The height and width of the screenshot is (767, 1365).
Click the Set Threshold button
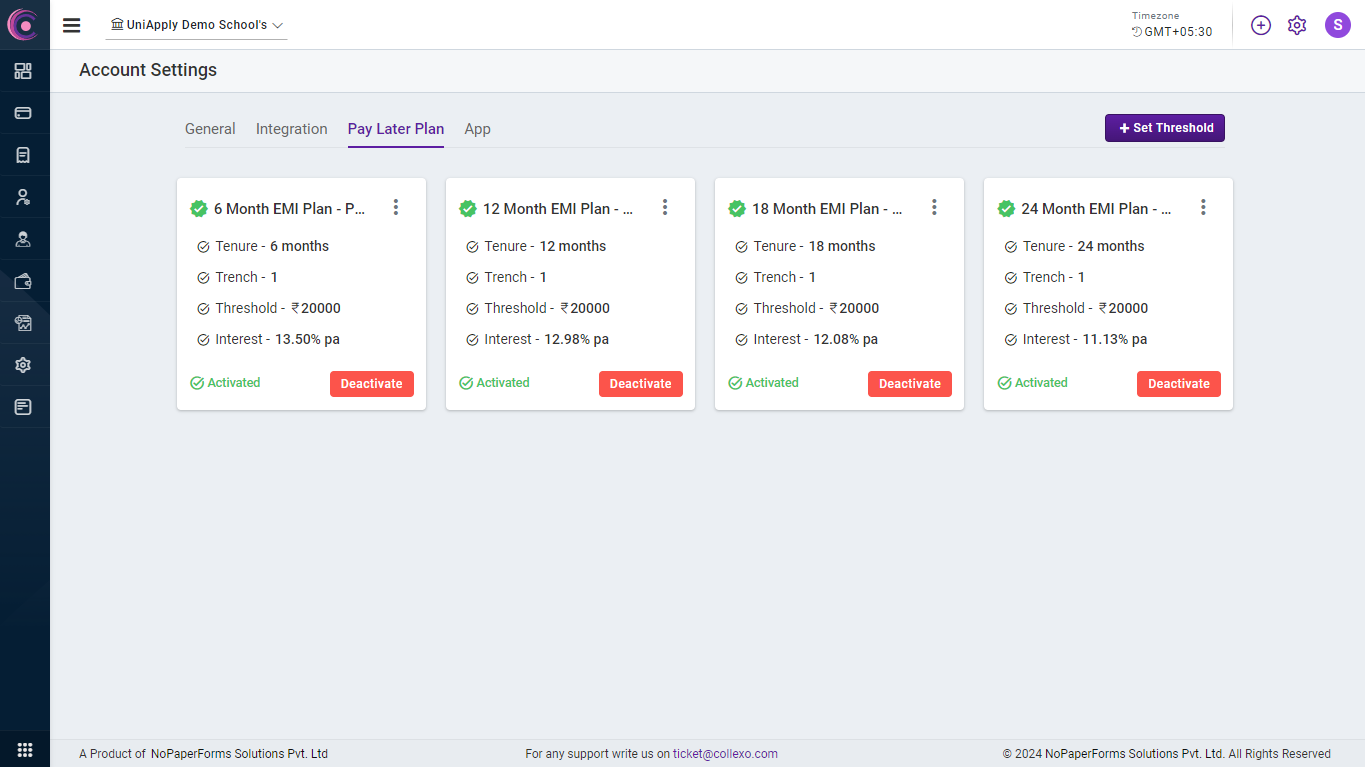point(1164,128)
